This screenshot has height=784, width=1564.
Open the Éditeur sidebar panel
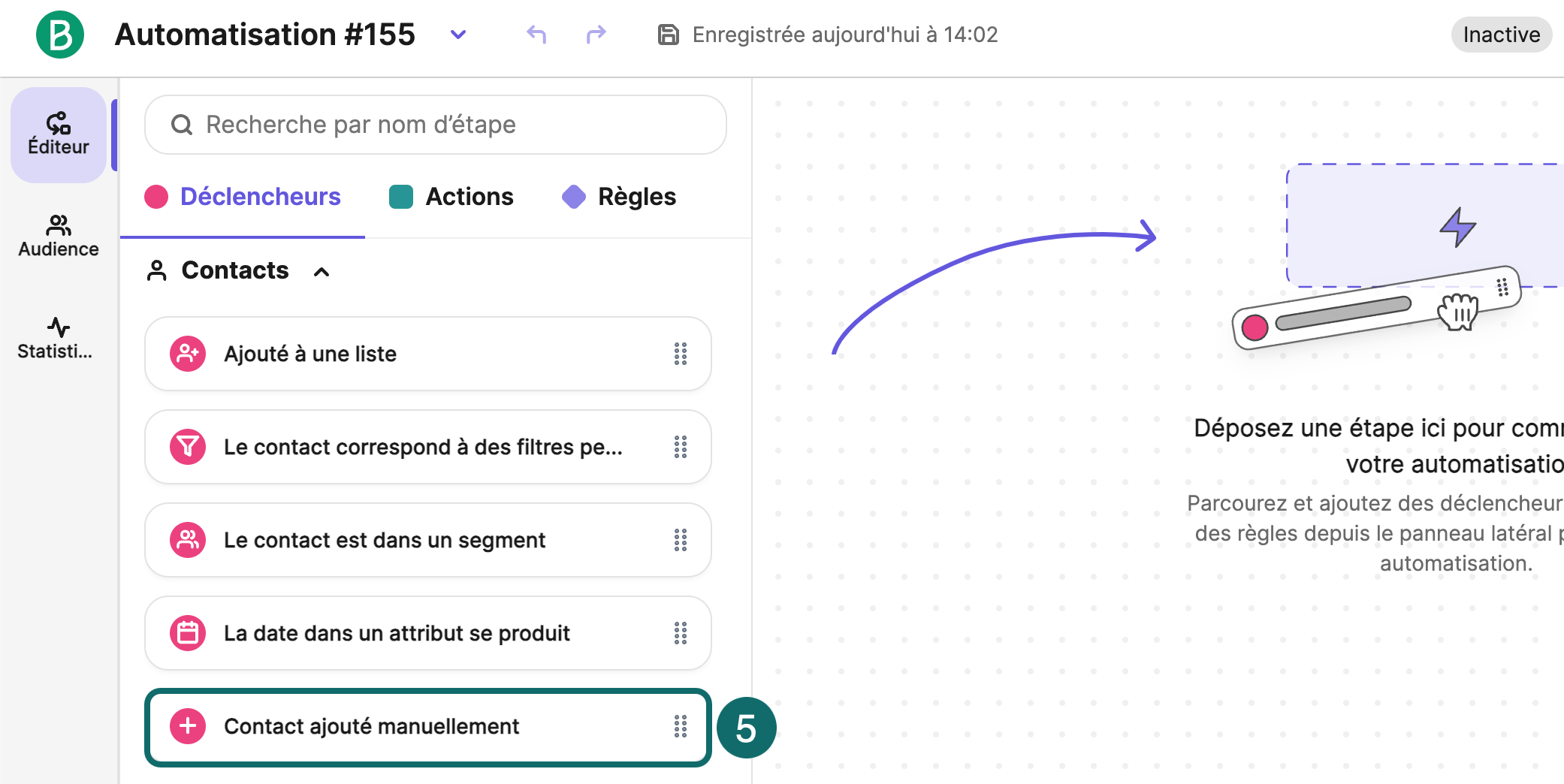(59, 134)
